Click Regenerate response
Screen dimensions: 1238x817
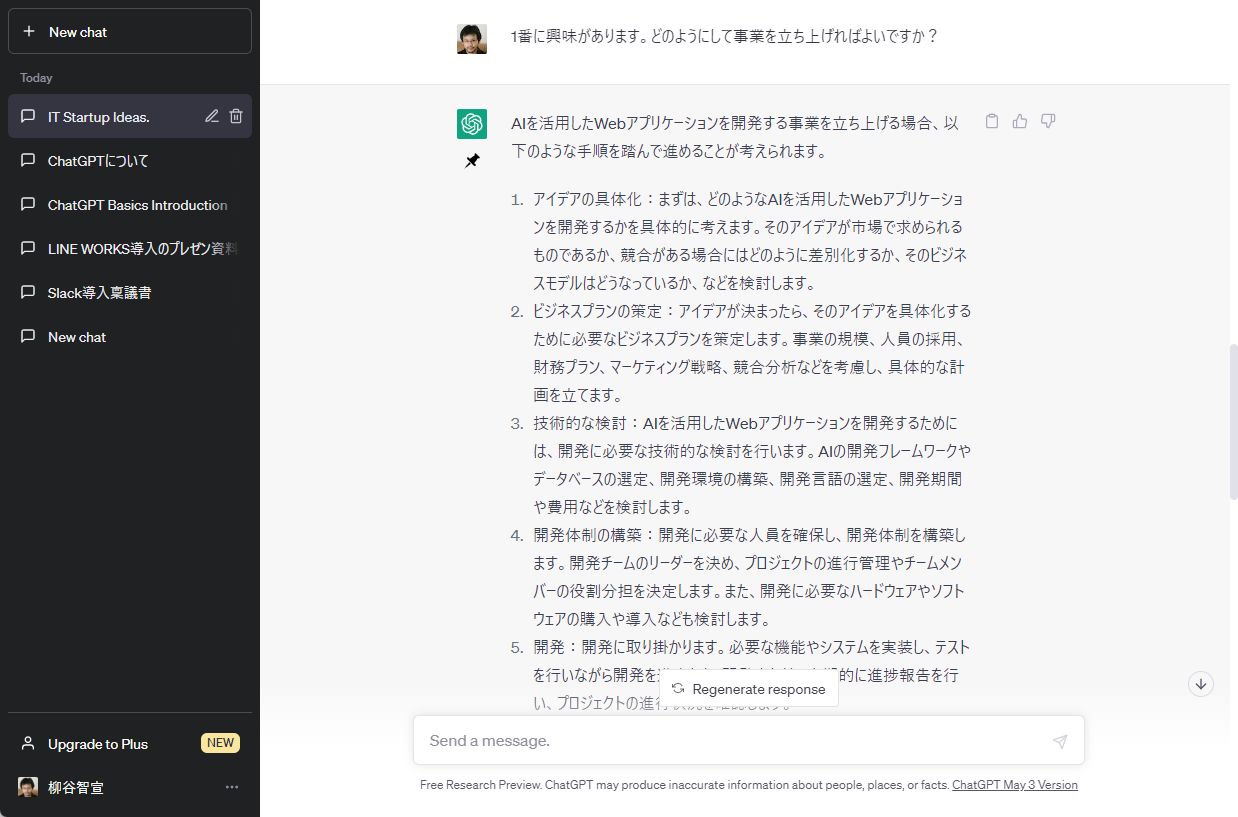[x=748, y=689]
